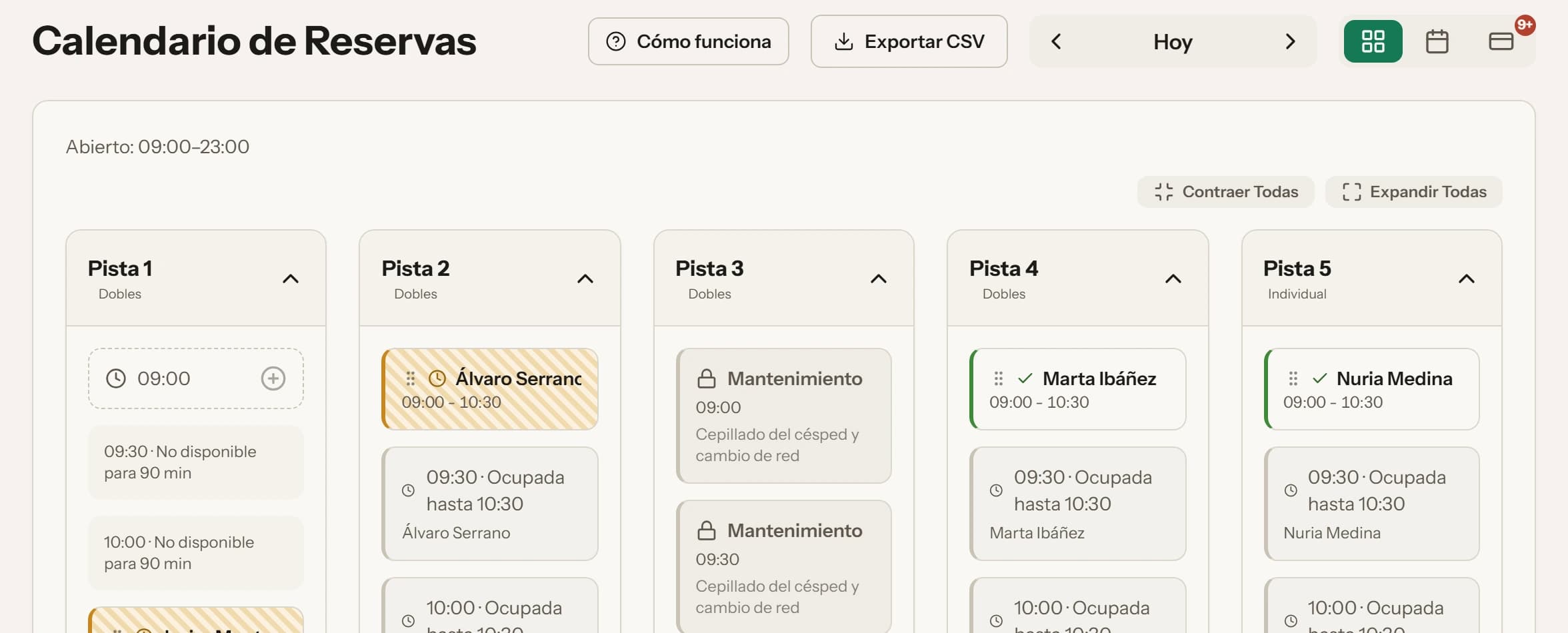Click clock icon on Pista 2 09:30 Ocupada

pos(409,490)
